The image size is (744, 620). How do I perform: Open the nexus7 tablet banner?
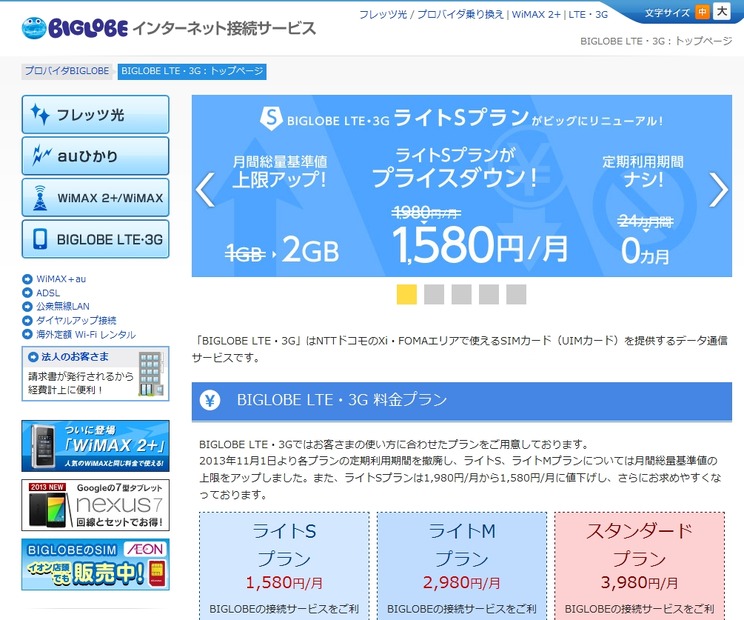click(95, 505)
